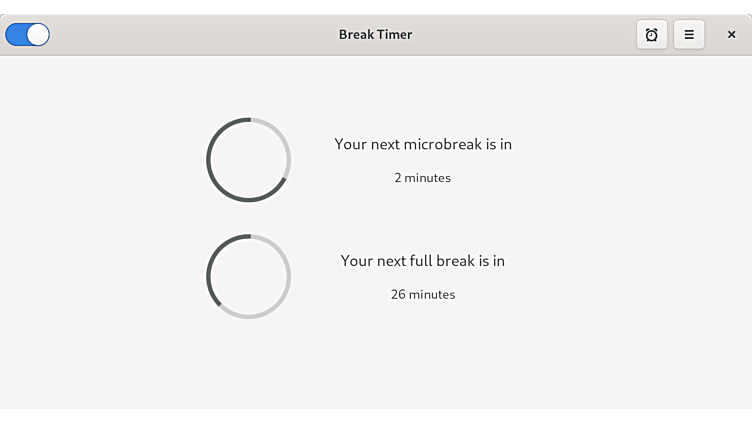This screenshot has width=752, height=423.
Task: Click the "Your next full break is in" label
Action: [x=423, y=261]
